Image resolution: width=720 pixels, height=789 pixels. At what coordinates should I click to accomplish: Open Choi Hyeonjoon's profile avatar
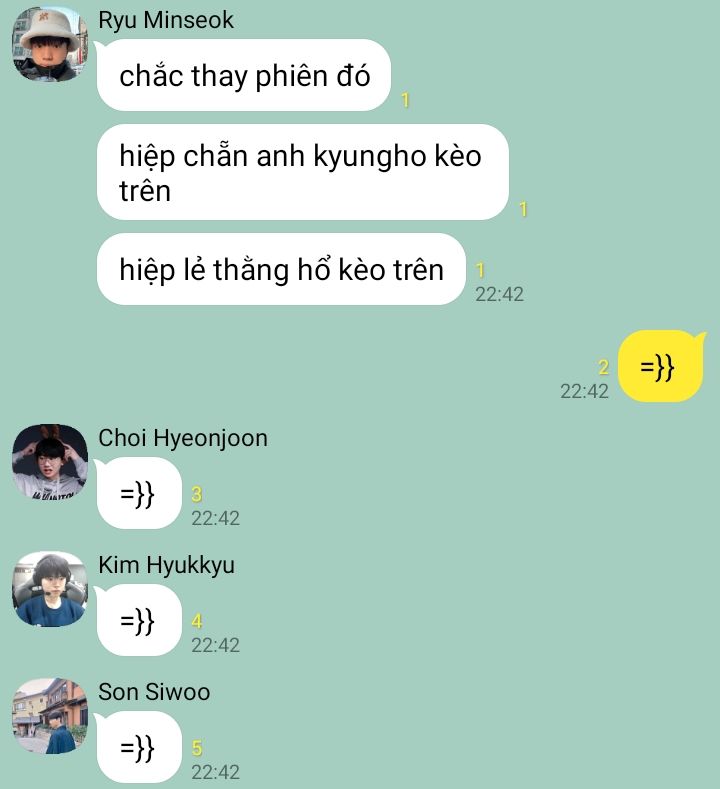pos(50,462)
